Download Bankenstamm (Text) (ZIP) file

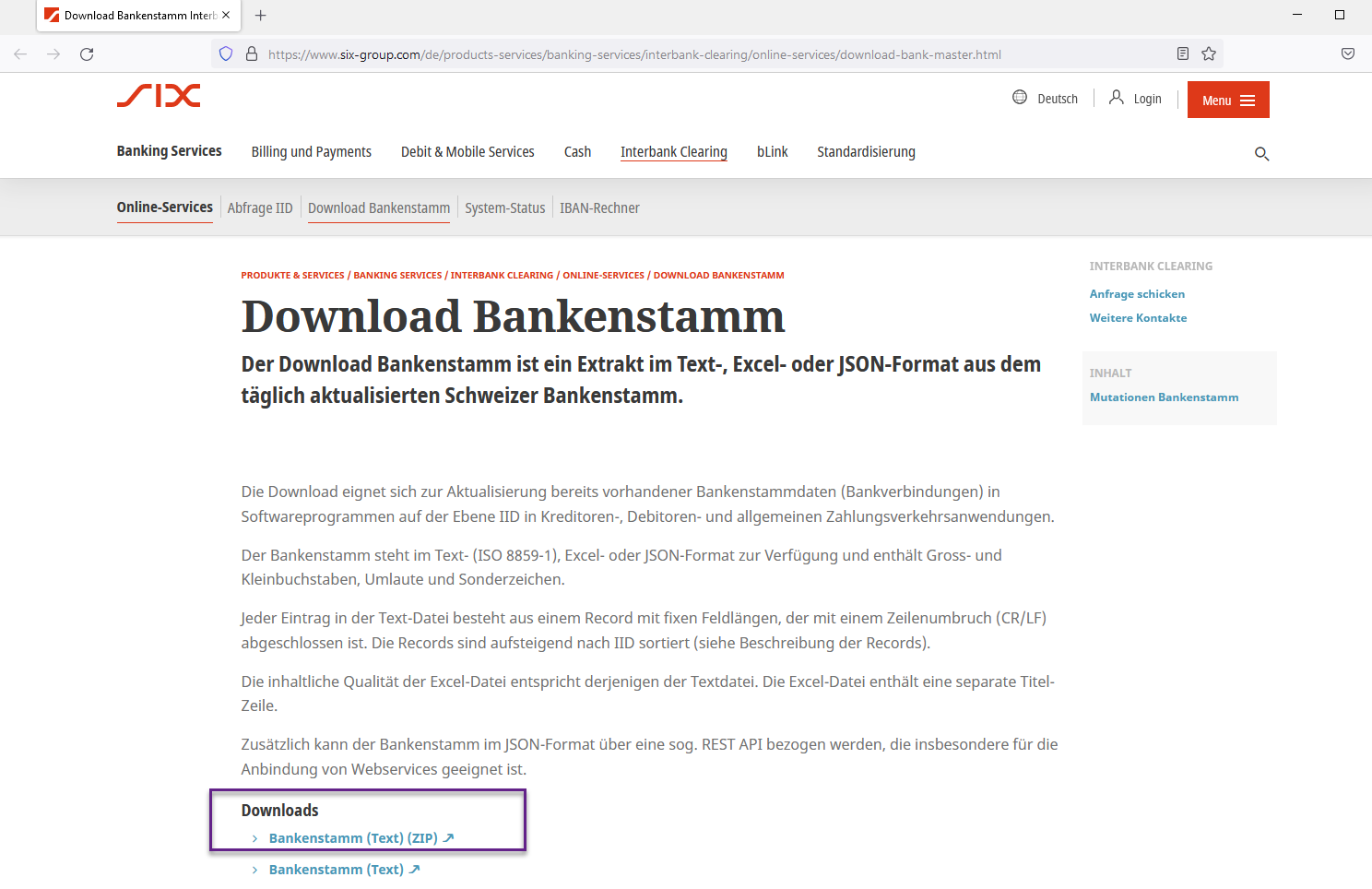(353, 838)
